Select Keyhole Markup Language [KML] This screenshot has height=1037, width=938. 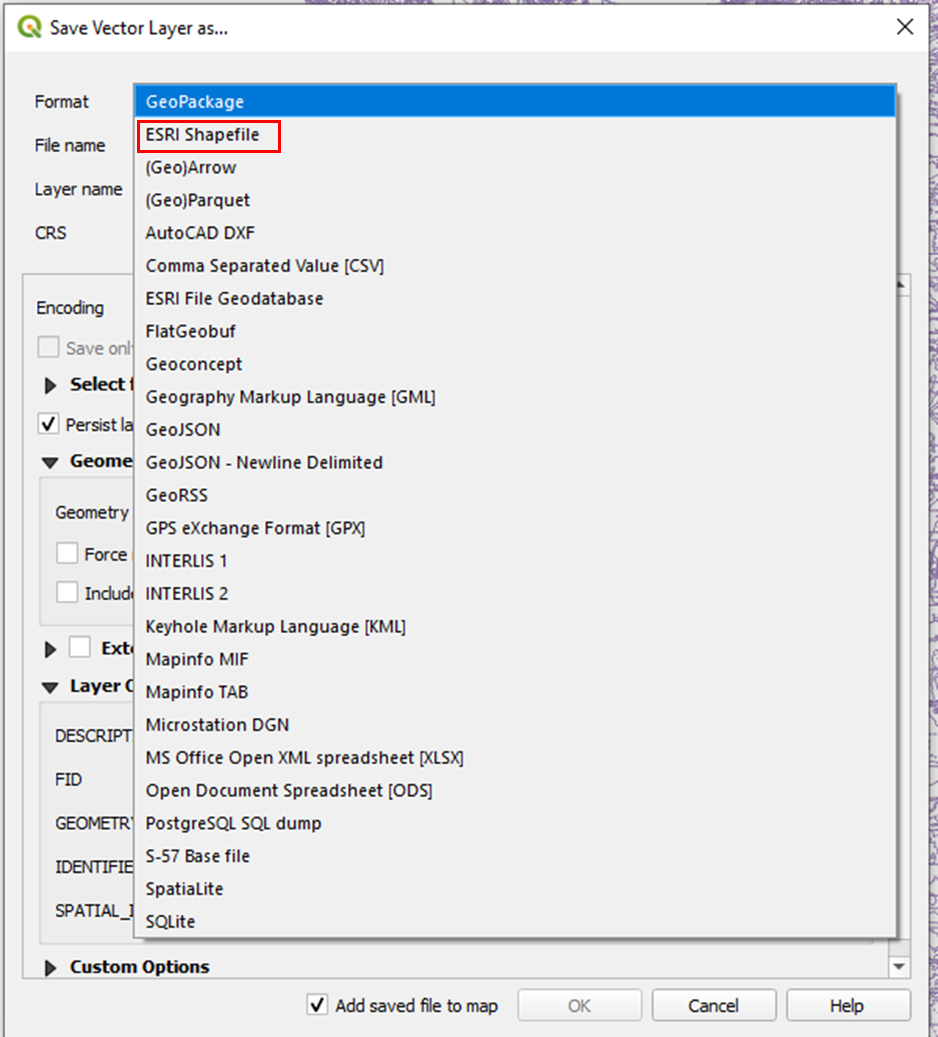[x=515, y=626]
